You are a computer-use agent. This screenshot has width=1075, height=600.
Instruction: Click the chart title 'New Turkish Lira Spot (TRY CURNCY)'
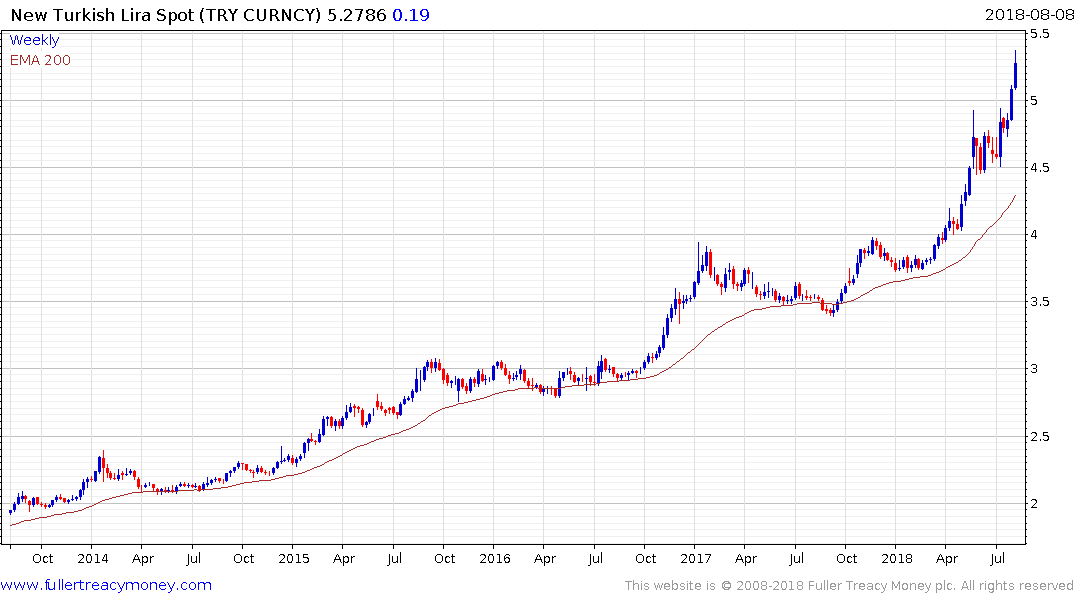(x=166, y=15)
